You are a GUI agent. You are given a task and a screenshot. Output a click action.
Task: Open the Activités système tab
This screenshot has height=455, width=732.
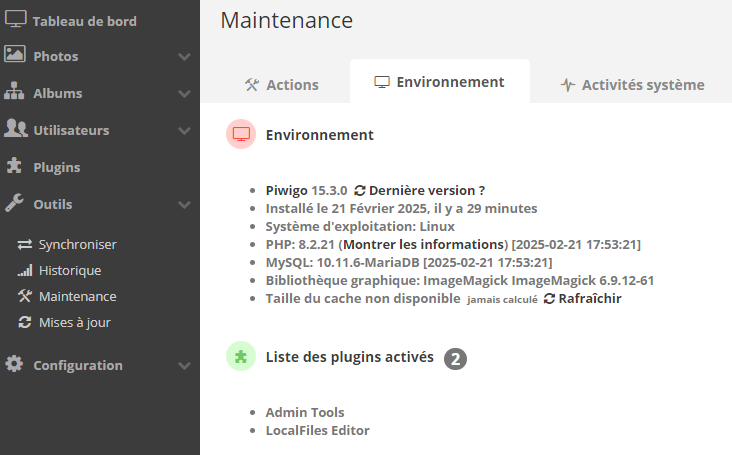coord(632,85)
